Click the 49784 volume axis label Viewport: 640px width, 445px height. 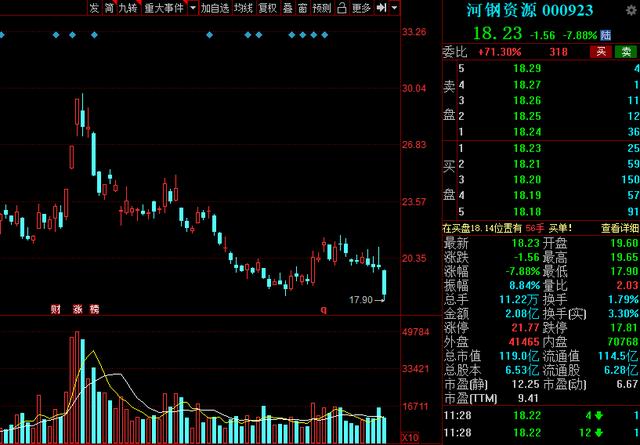pos(415,332)
